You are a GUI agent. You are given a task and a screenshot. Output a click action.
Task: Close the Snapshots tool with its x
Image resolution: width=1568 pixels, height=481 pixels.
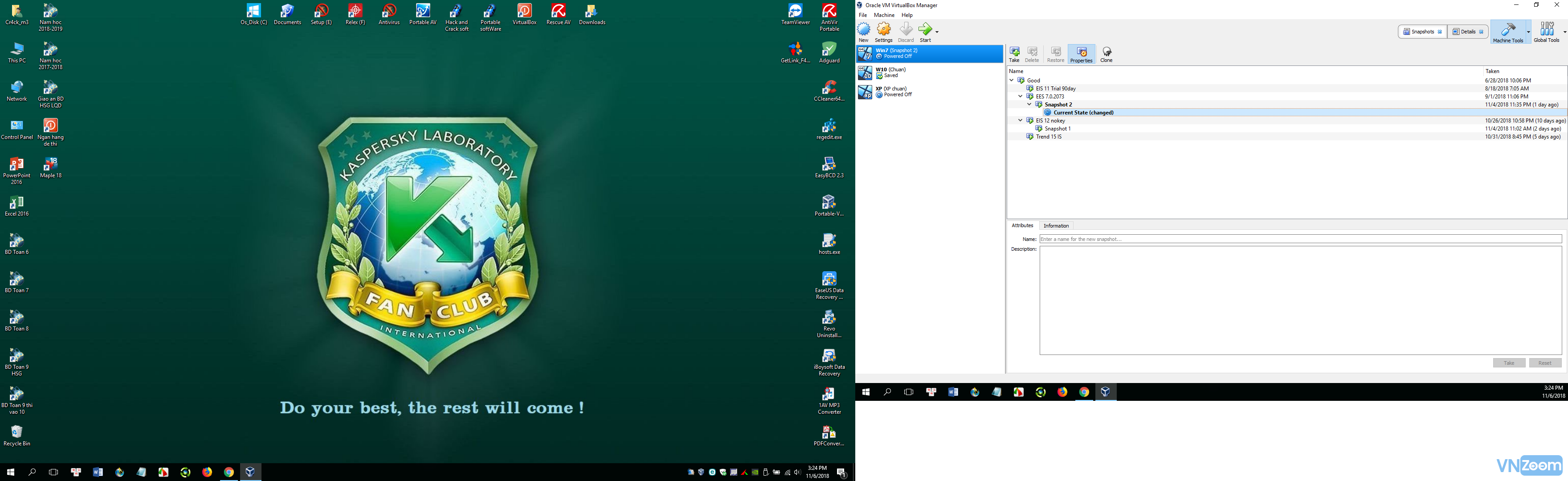click(x=1440, y=32)
